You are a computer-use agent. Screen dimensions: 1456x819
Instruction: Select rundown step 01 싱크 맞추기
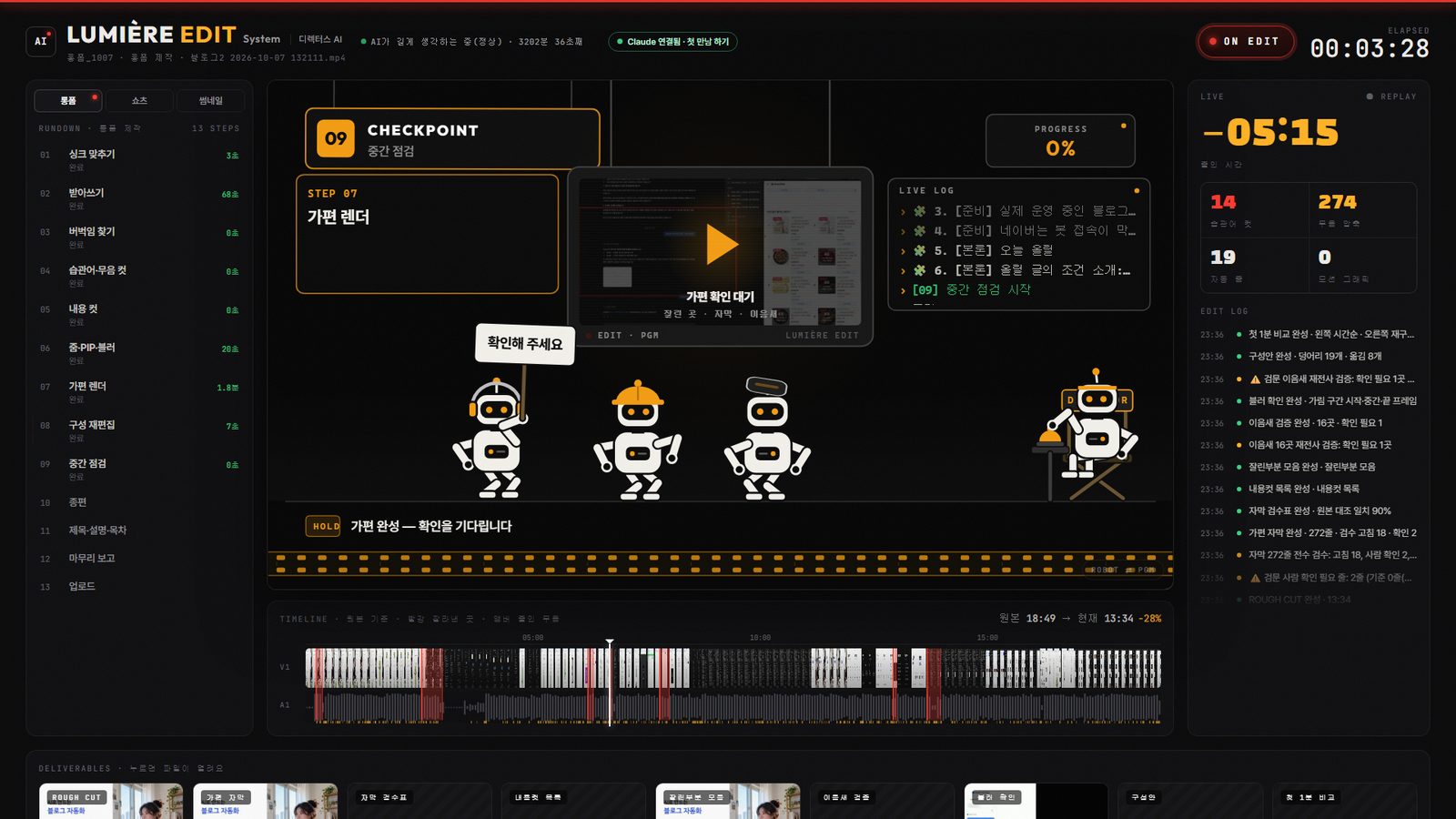[x=139, y=160]
